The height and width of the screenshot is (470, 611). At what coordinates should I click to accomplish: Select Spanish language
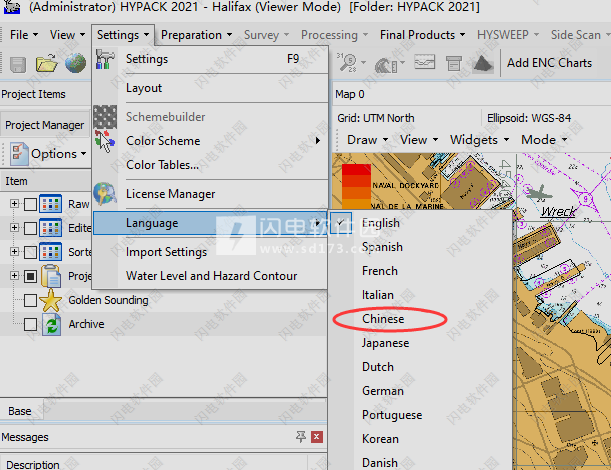[419, 247]
